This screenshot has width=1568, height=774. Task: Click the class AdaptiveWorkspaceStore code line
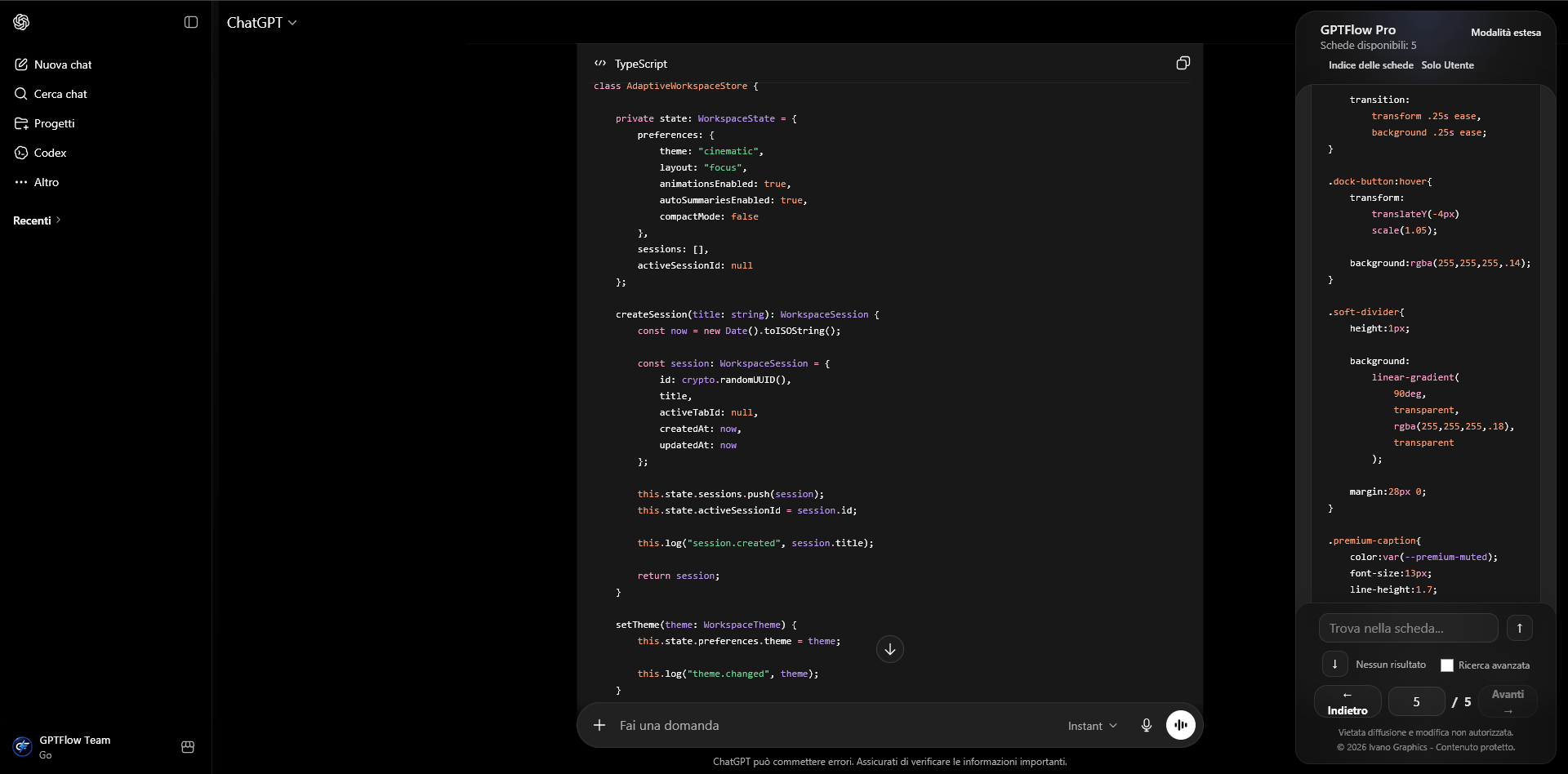point(676,86)
